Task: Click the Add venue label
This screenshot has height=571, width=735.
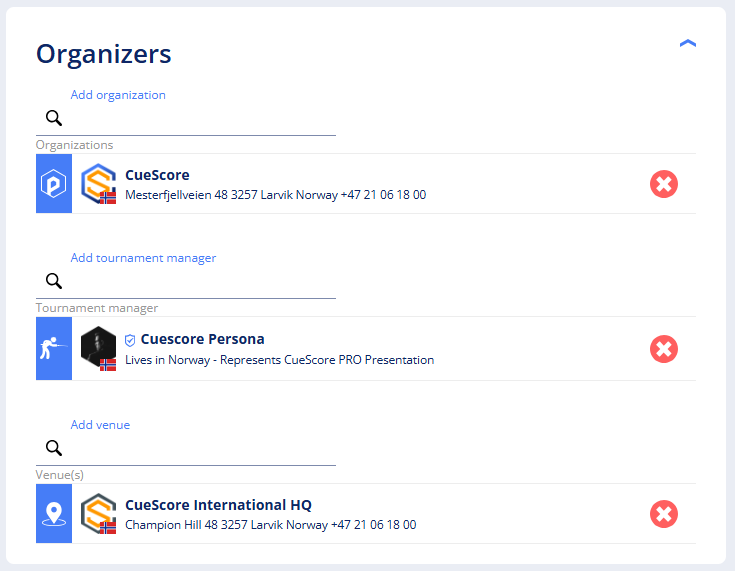Action: point(100,425)
